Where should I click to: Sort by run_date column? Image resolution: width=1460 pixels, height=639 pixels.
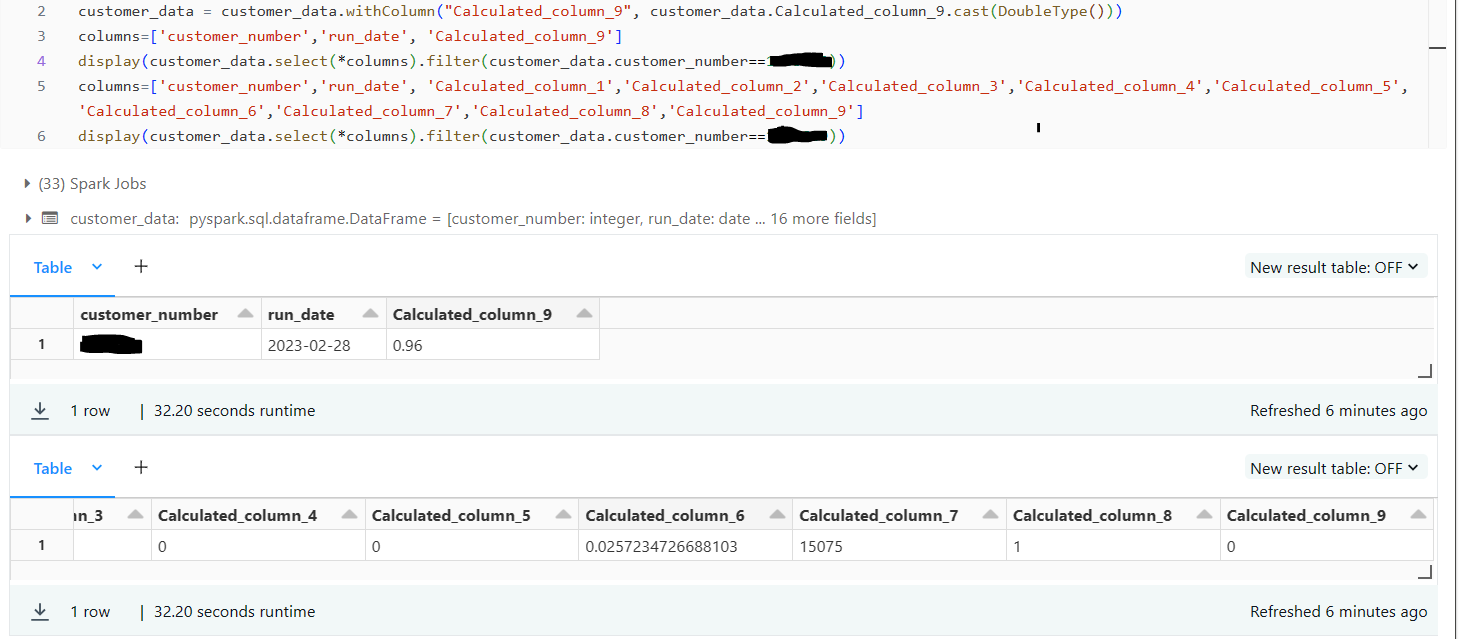point(370,314)
